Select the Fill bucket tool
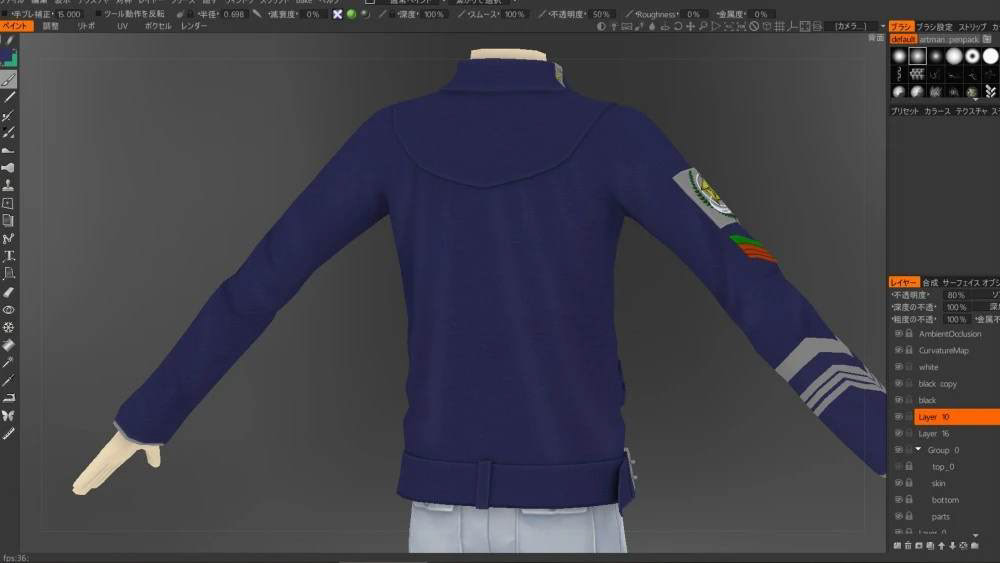The width and height of the screenshot is (1000, 563). pyautogui.click(x=8, y=345)
